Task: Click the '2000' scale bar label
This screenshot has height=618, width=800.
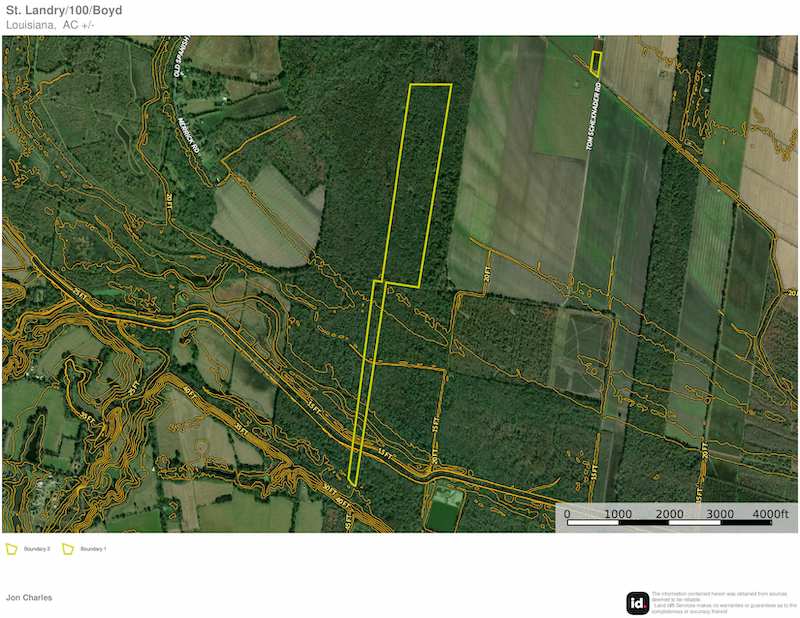Action: pyautogui.click(x=668, y=513)
